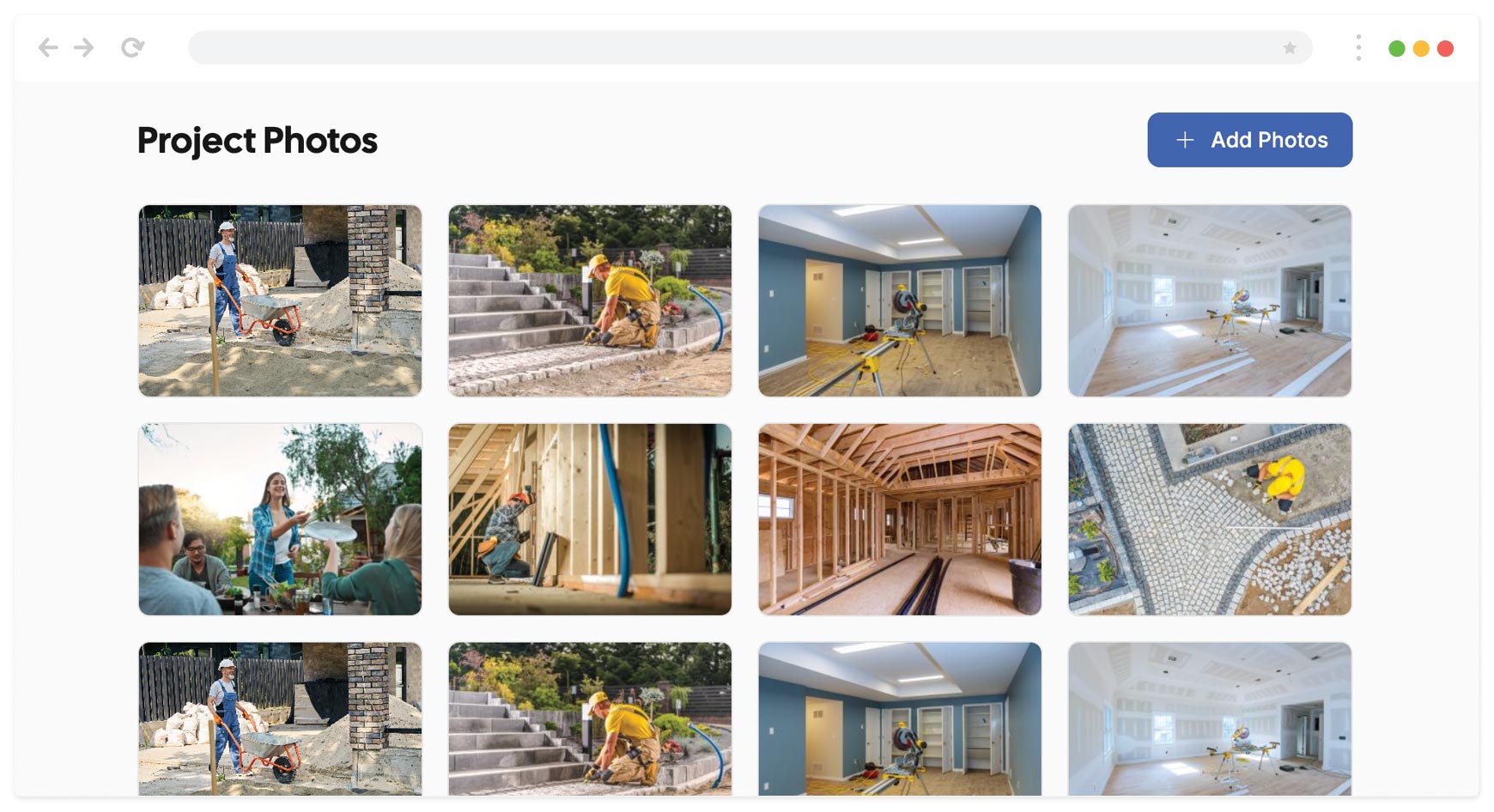Screen dimensions: 1494x812
Task: Open the wheelbarrow worker photo in first row
Action: pos(280,300)
